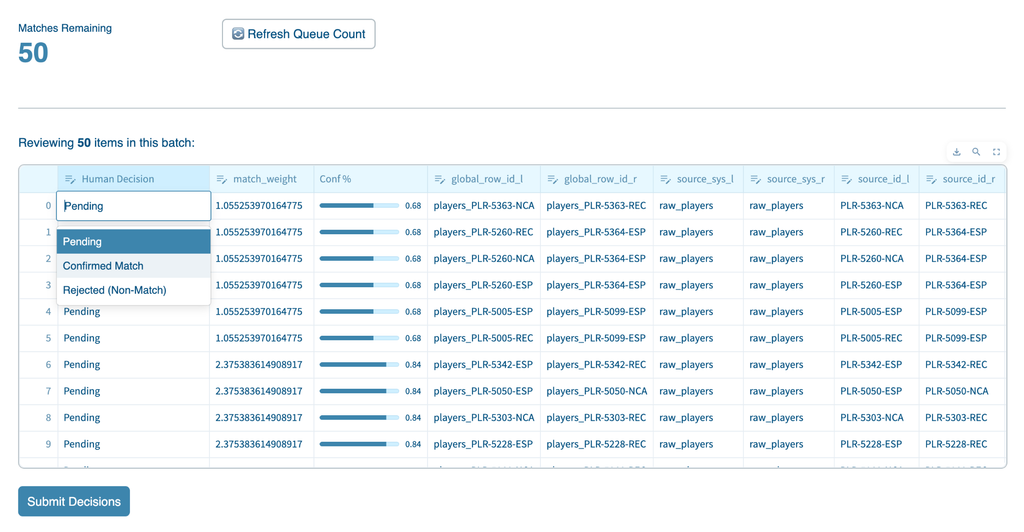The image size is (1024, 532).
Task: Click the 0.68 confidence value in row 5
Action: coord(413,338)
